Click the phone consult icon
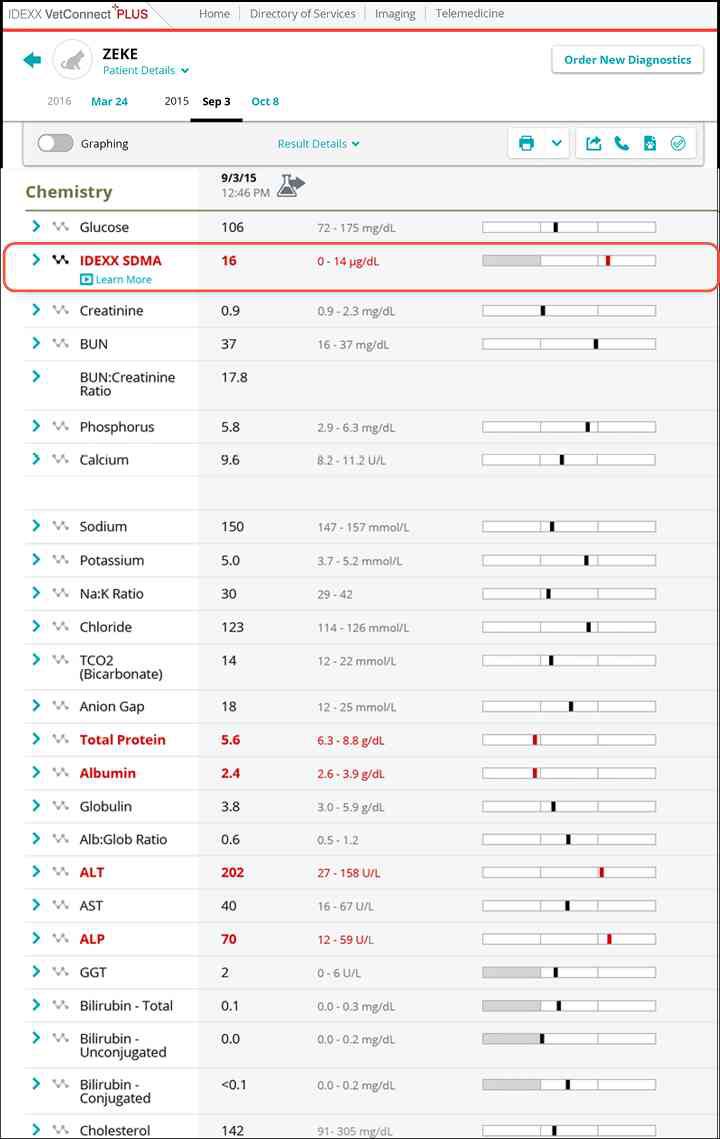The image size is (720, 1139). click(622, 144)
